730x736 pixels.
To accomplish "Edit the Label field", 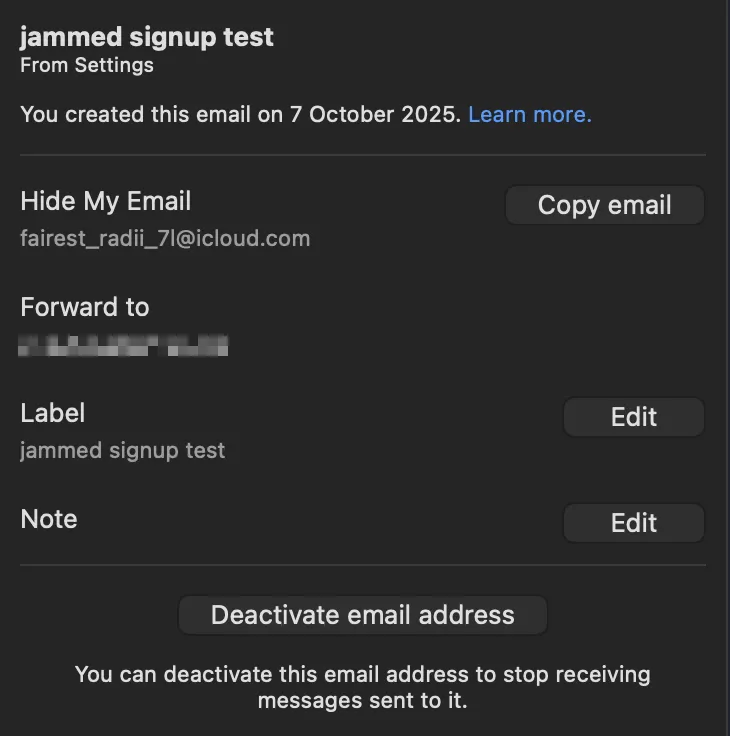I will pos(633,417).
